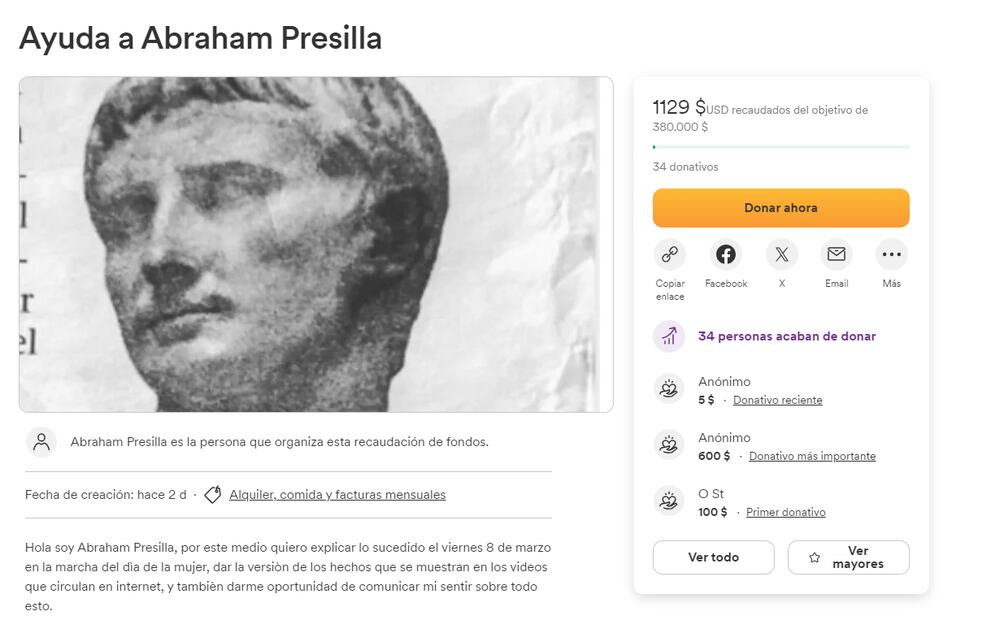The image size is (991, 620).
Task: Click the donor icon beside 600 $ donation
Action: (x=669, y=445)
